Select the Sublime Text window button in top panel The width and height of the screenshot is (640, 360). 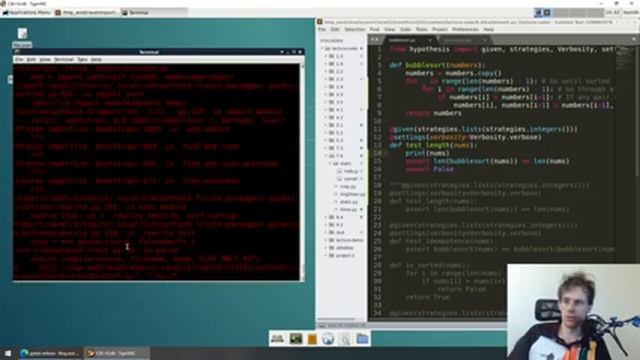coord(87,13)
